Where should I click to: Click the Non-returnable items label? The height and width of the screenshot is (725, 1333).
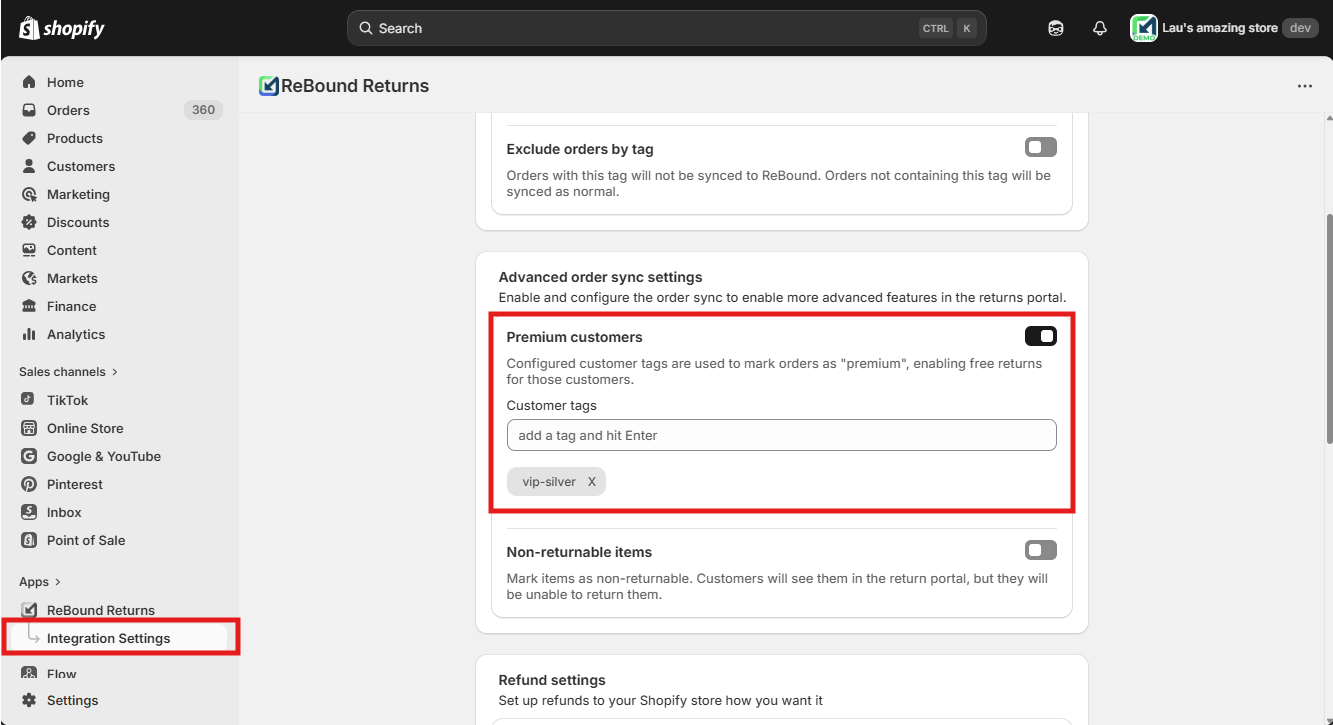(x=579, y=552)
